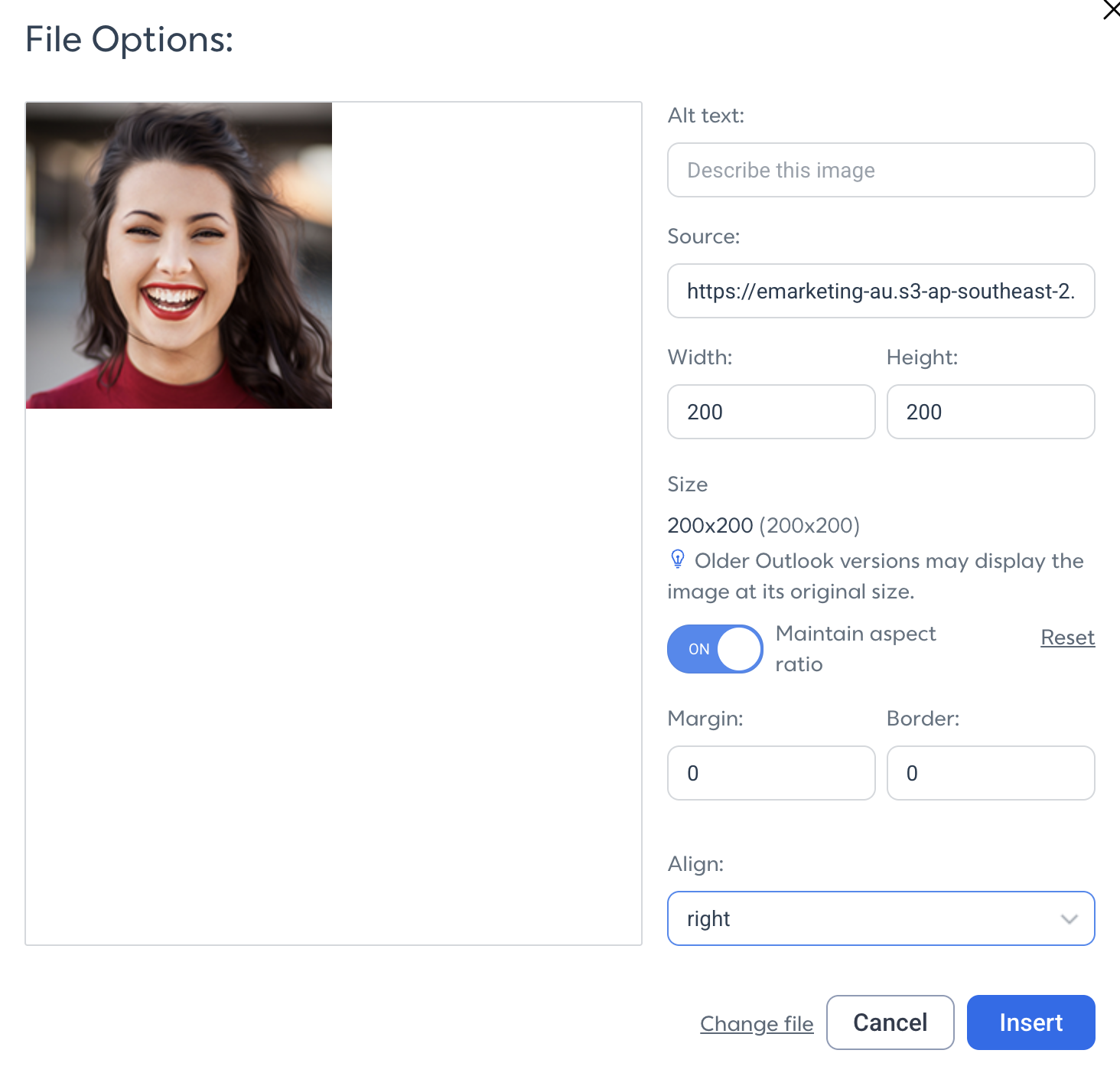Edit the Width value field

click(x=771, y=412)
